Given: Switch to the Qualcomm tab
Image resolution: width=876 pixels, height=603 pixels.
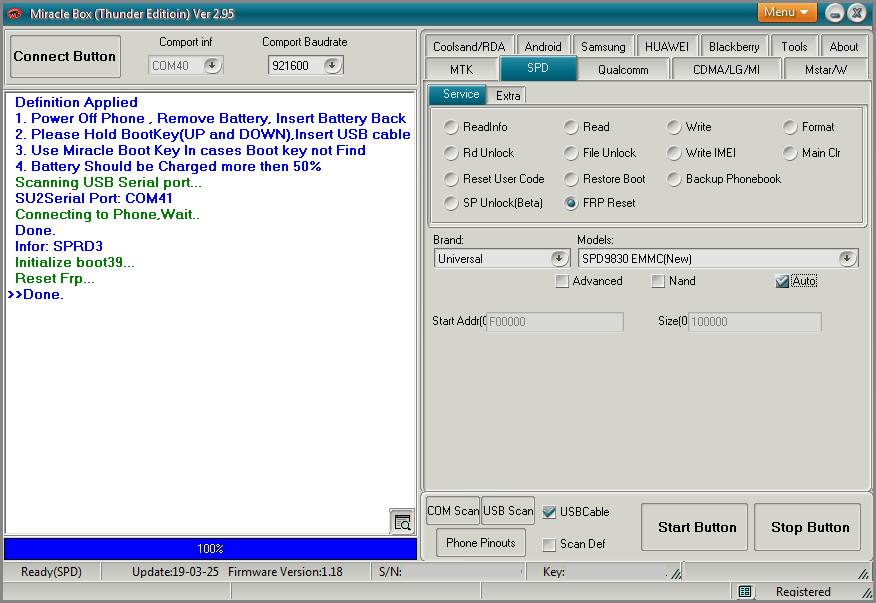Looking at the screenshot, I should (x=623, y=69).
